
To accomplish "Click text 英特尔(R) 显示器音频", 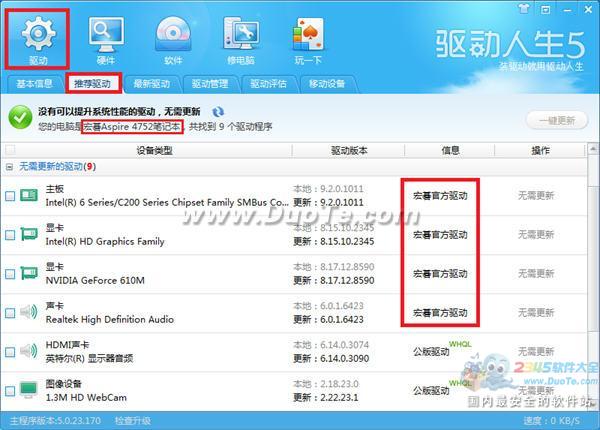I will [89, 358].
